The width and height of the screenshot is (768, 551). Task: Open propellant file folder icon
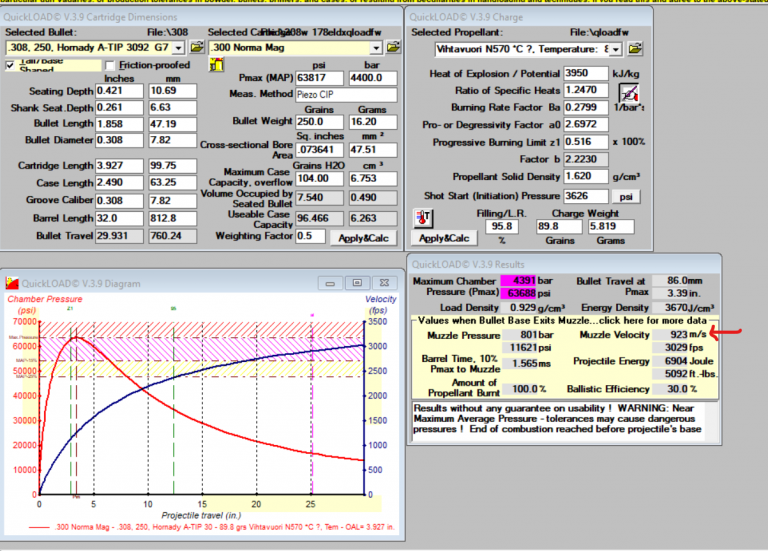[x=635, y=48]
